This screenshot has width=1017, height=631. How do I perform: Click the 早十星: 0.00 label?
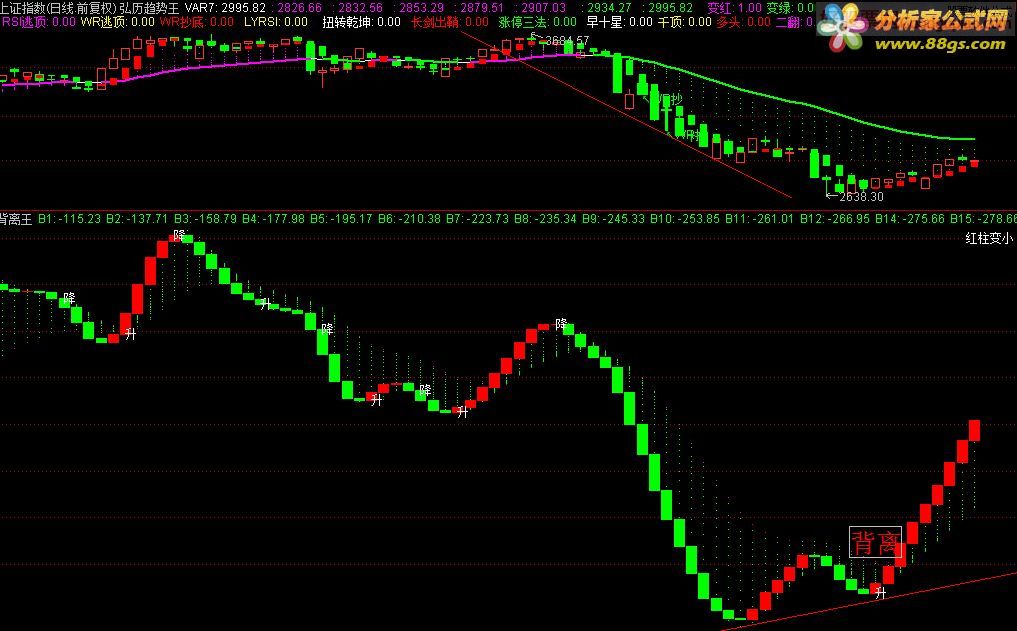[619, 22]
